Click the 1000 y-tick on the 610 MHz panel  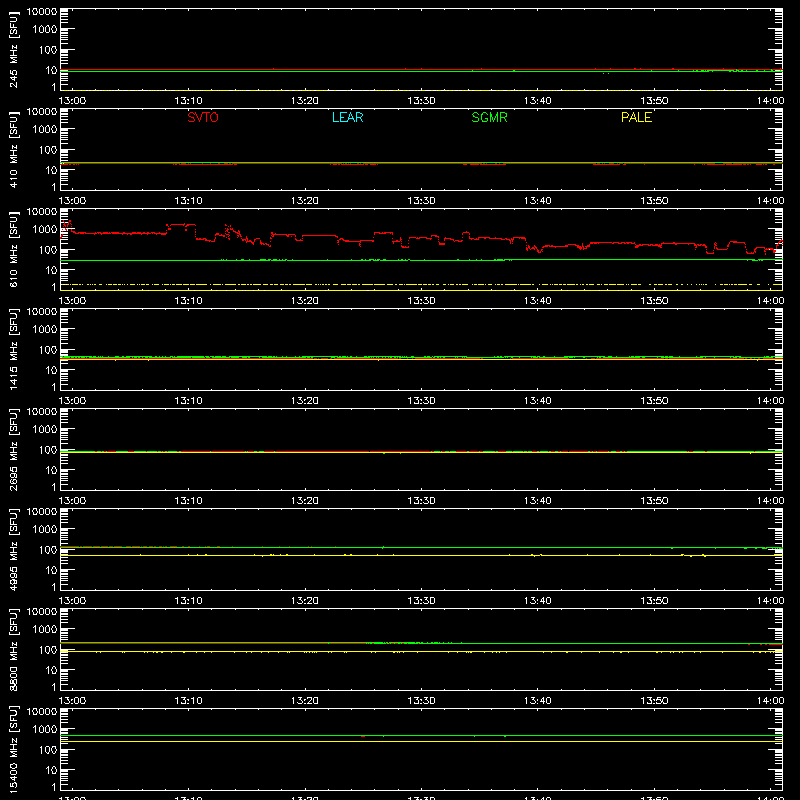[45, 230]
